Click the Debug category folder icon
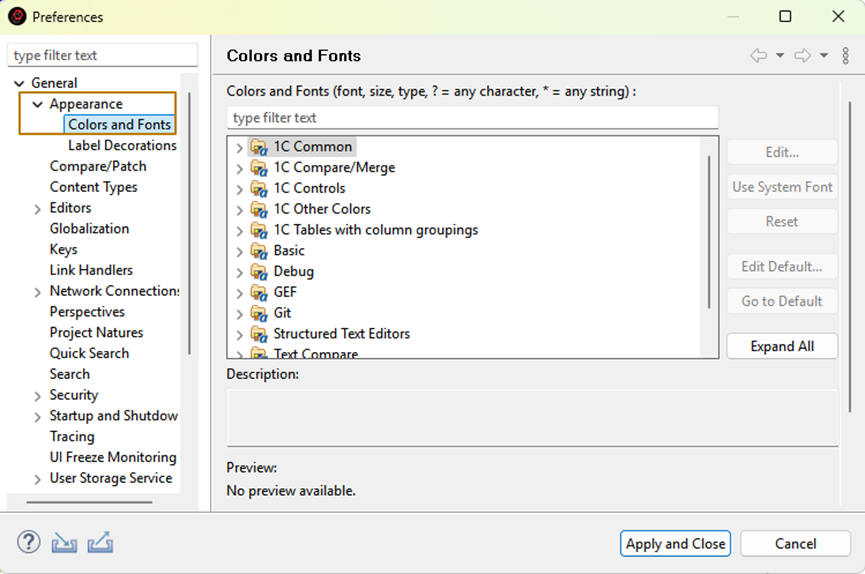The height and width of the screenshot is (574, 865). tap(259, 271)
